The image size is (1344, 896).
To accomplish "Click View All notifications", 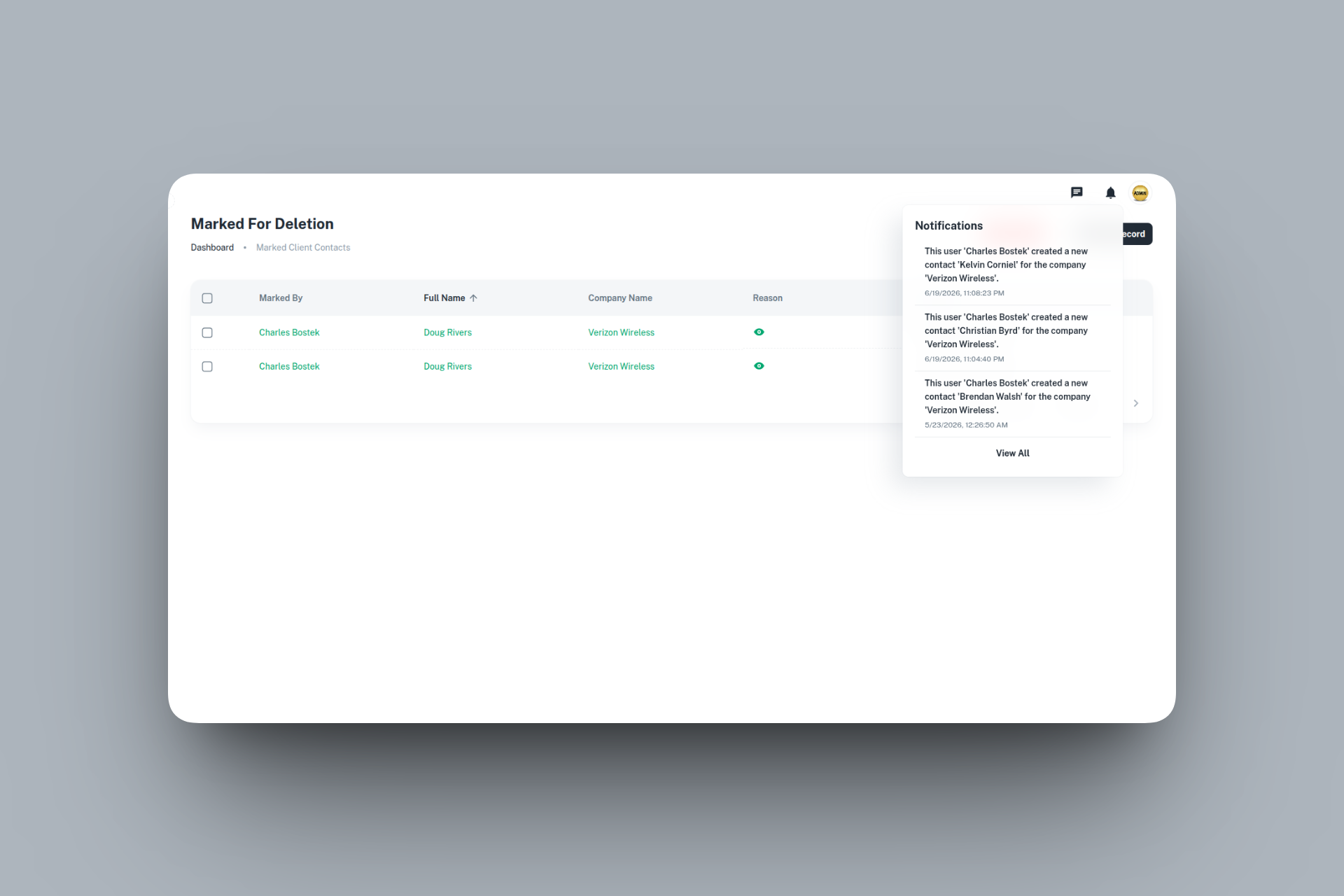I will pos(1012,454).
